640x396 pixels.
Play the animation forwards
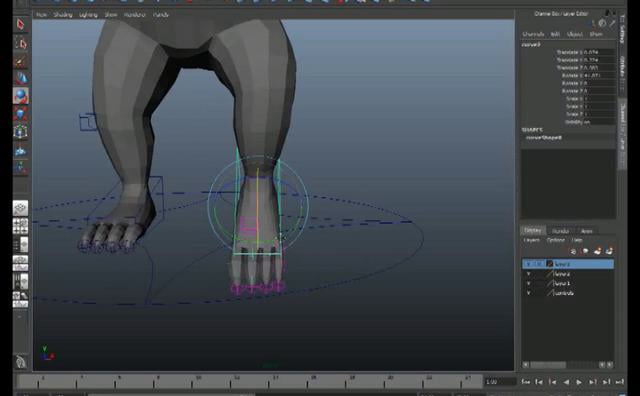tap(579, 382)
